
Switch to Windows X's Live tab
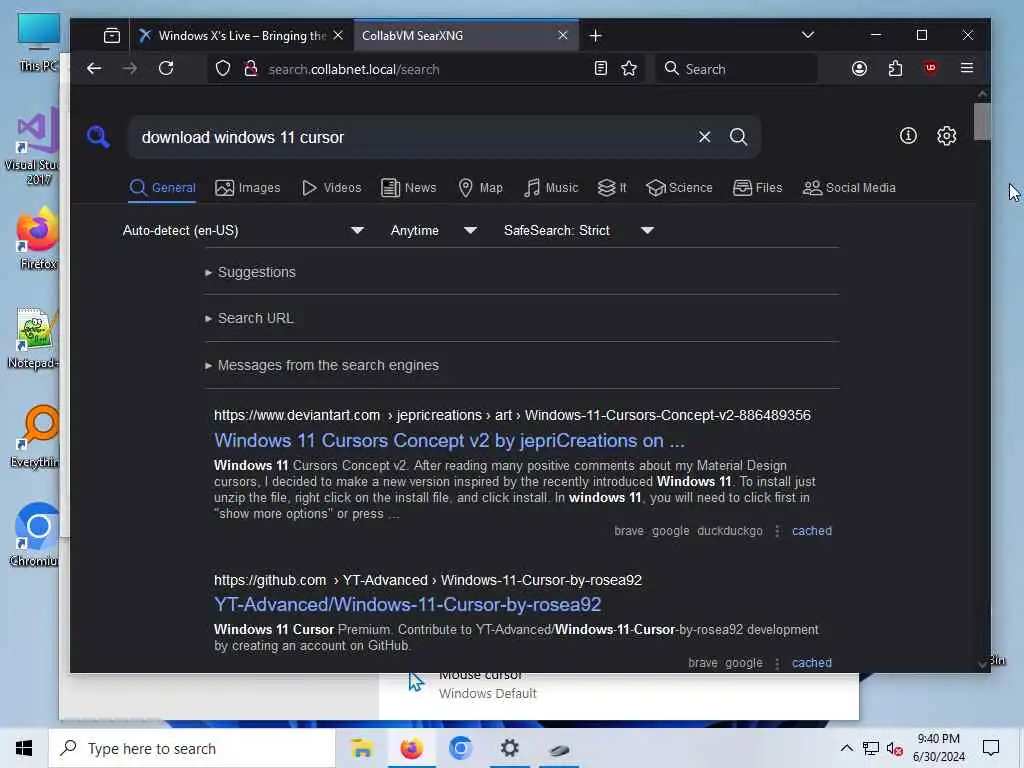pos(241,36)
